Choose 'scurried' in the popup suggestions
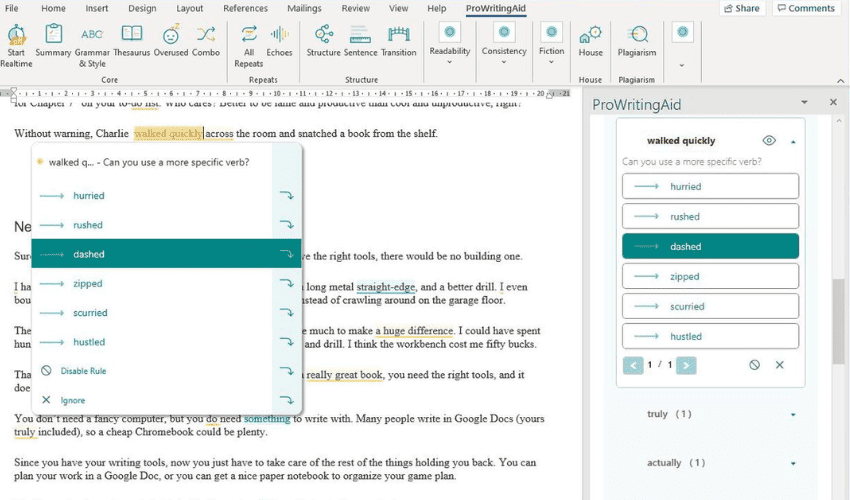Viewport: 850px width, 500px height. 152,312
